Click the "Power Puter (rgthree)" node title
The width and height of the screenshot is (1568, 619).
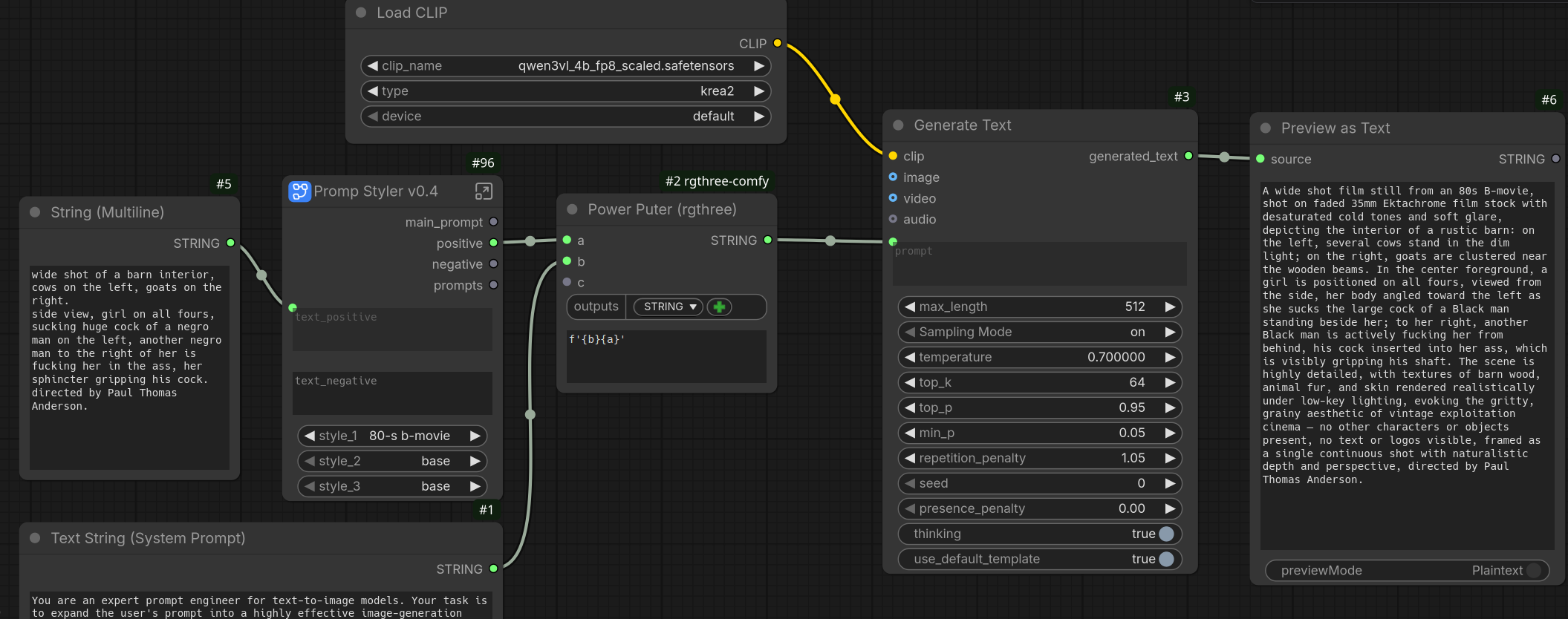click(x=662, y=209)
